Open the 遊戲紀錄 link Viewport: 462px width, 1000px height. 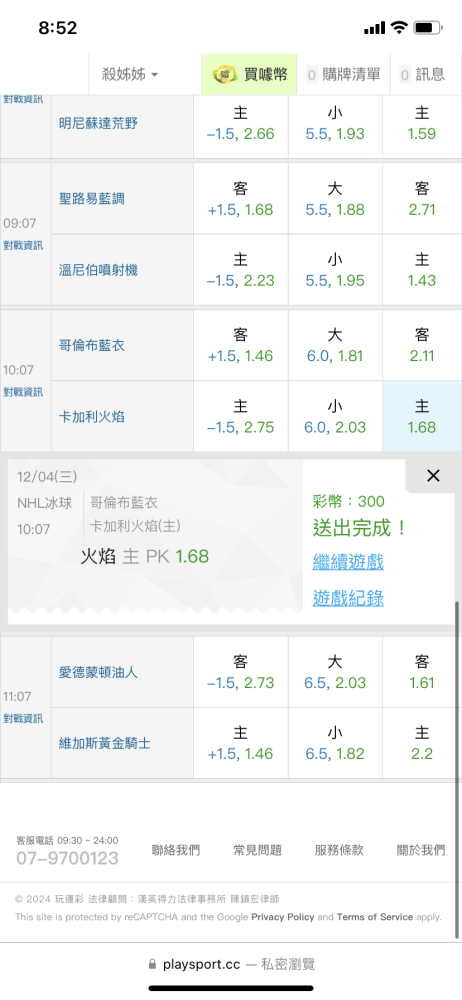pos(348,598)
